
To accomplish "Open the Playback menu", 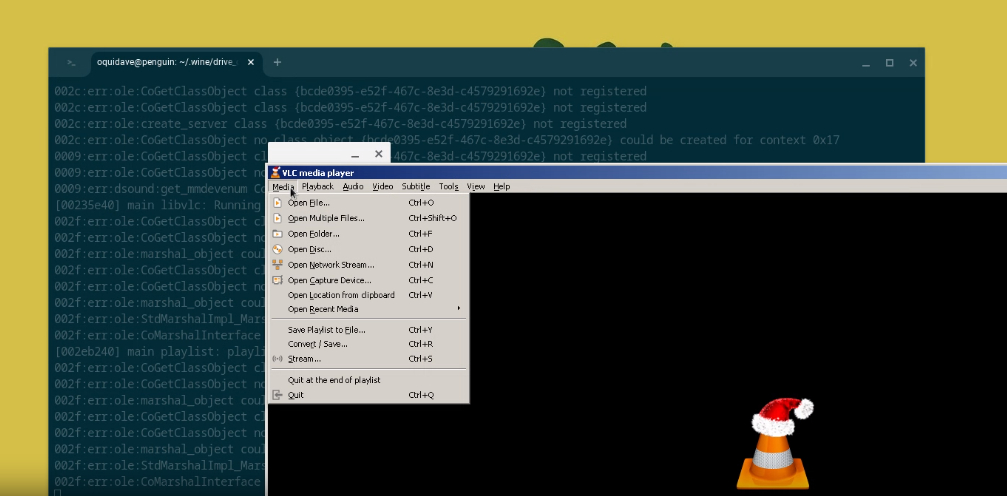I will click(317, 186).
